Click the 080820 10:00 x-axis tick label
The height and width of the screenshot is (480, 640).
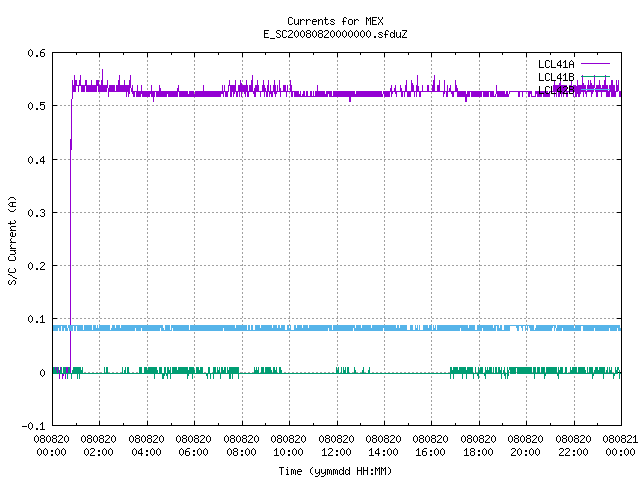pyautogui.click(x=289, y=446)
